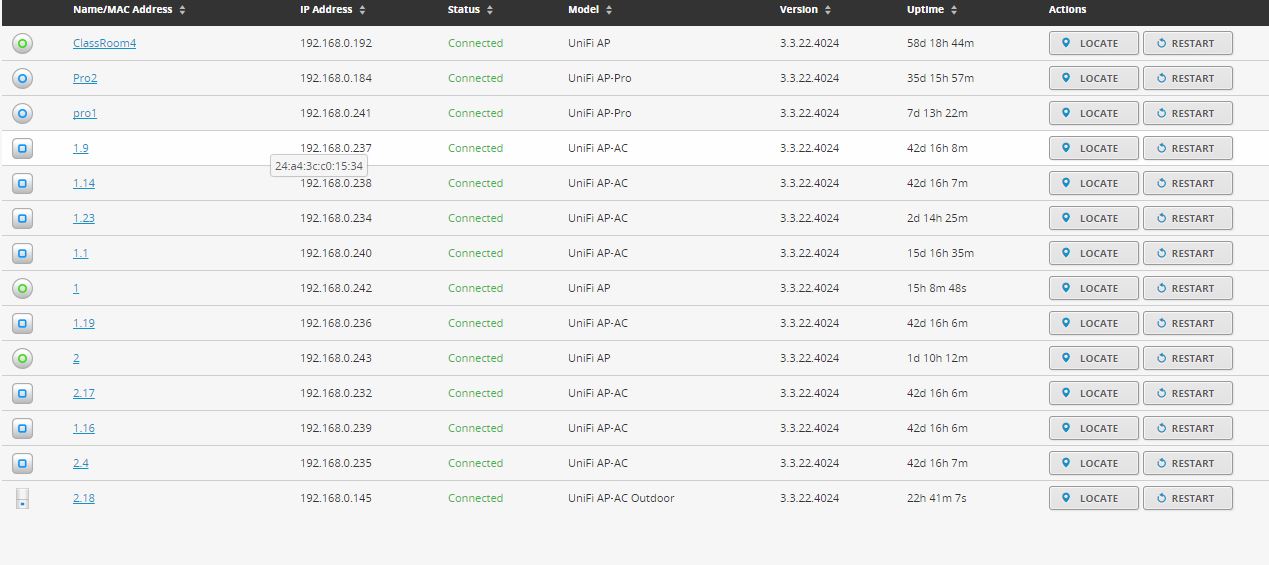Click the outdoor AP icon for 2.18
The height and width of the screenshot is (565, 1269).
(x=23, y=498)
